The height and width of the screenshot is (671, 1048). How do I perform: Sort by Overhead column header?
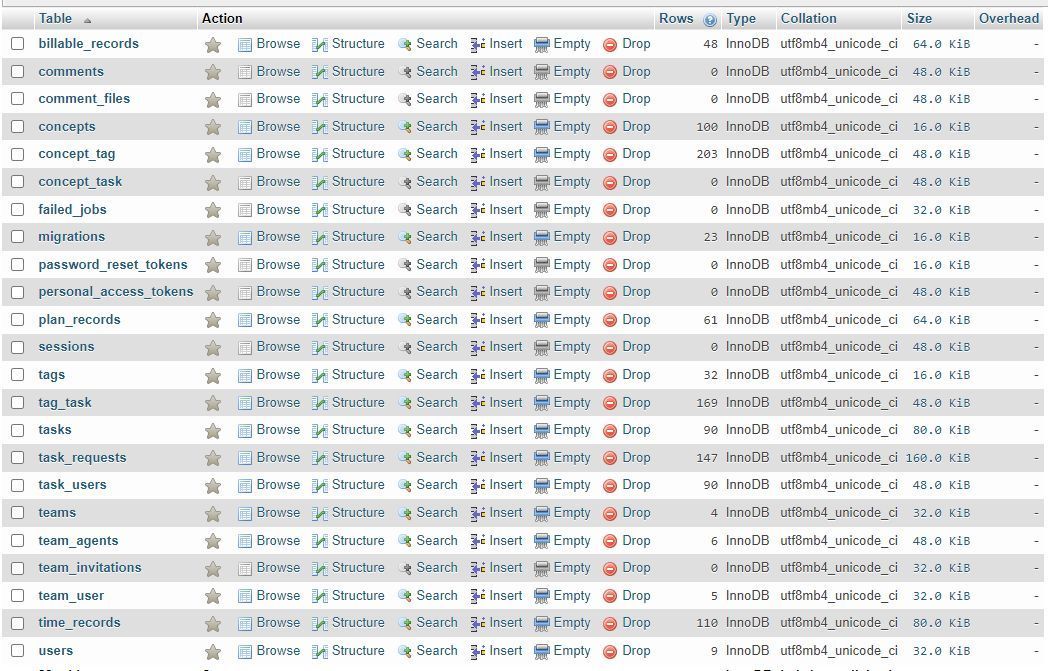click(1009, 18)
